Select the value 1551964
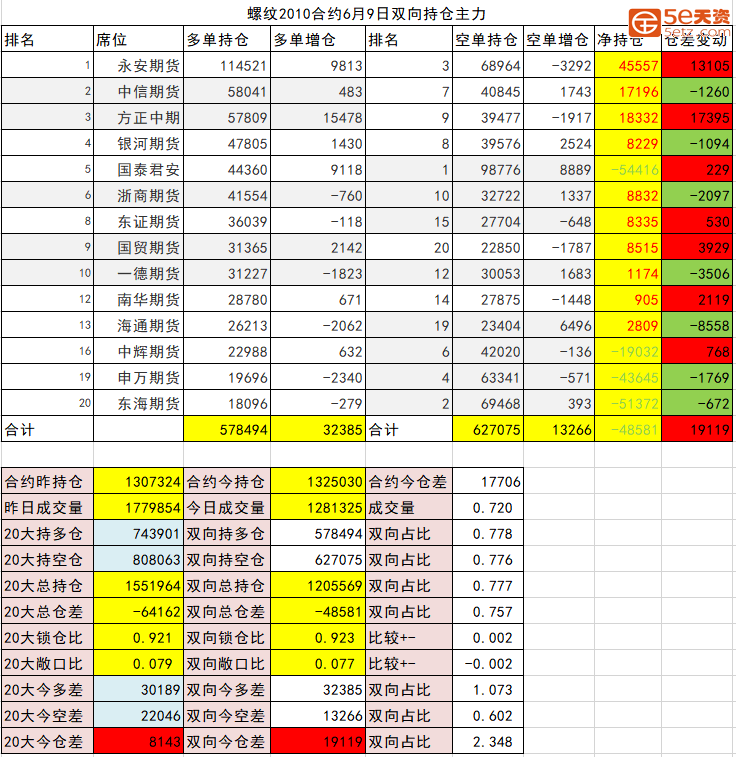The height and width of the screenshot is (757, 736). click(x=139, y=586)
